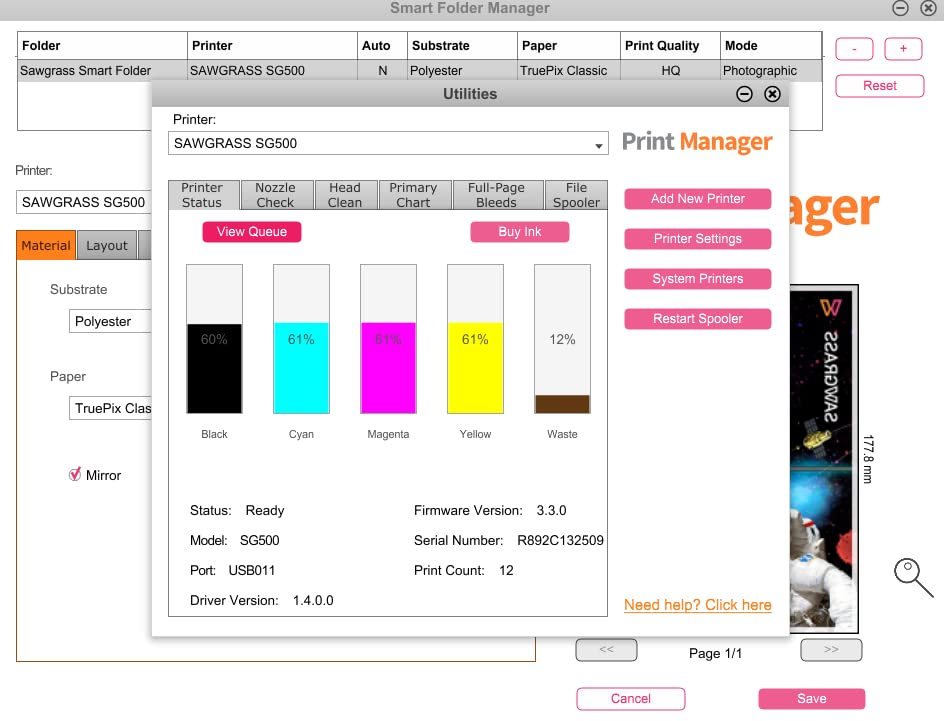Click the plus add folder button
The image size is (944, 721).
click(903, 49)
